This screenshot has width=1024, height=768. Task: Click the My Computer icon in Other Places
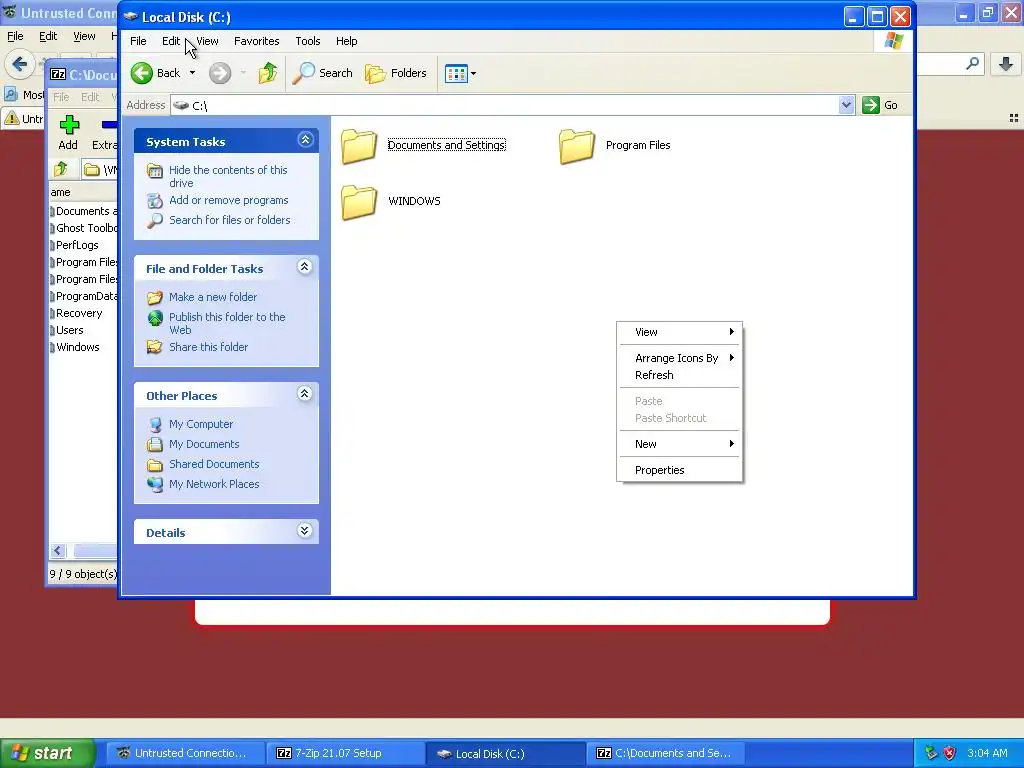coord(155,424)
